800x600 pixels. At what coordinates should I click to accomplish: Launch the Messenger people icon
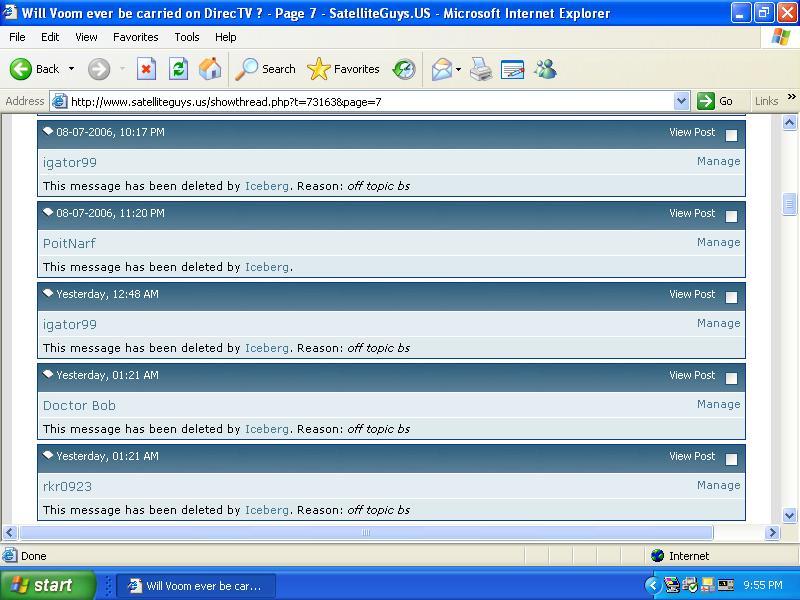(x=545, y=69)
